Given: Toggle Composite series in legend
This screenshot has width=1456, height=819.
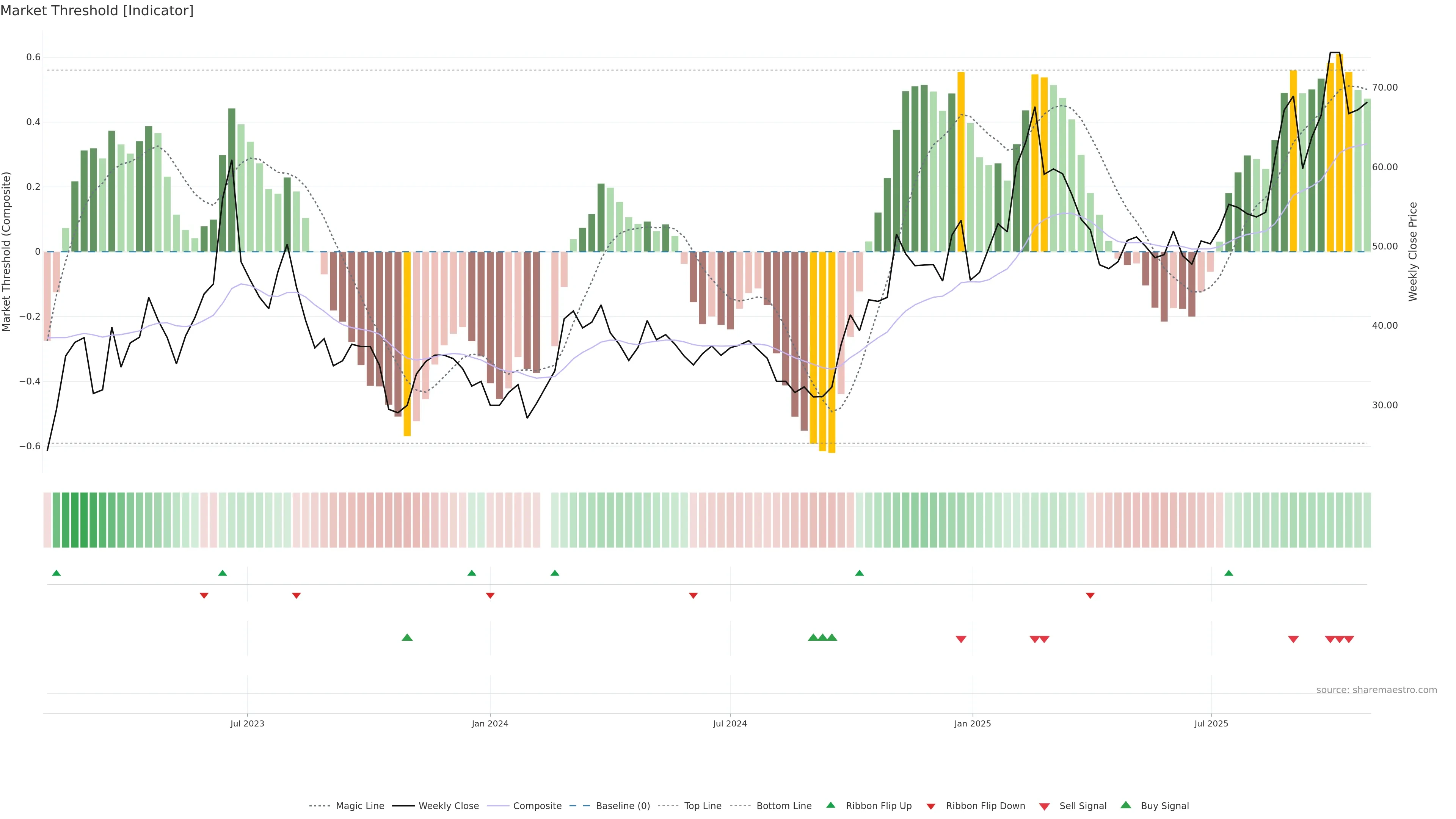Looking at the screenshot, I should pos(537,806).
